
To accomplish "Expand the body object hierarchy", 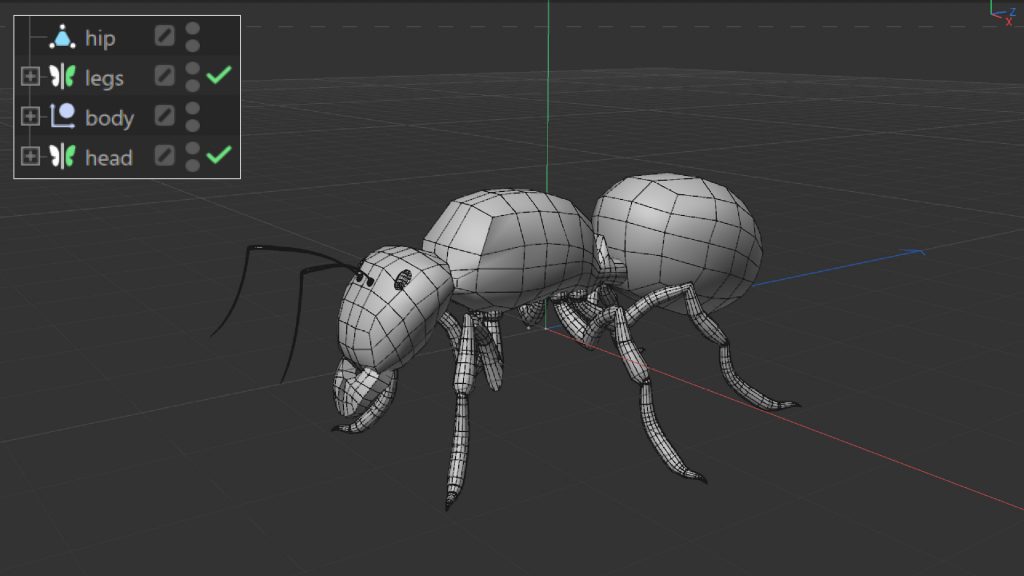I will 30,116.
